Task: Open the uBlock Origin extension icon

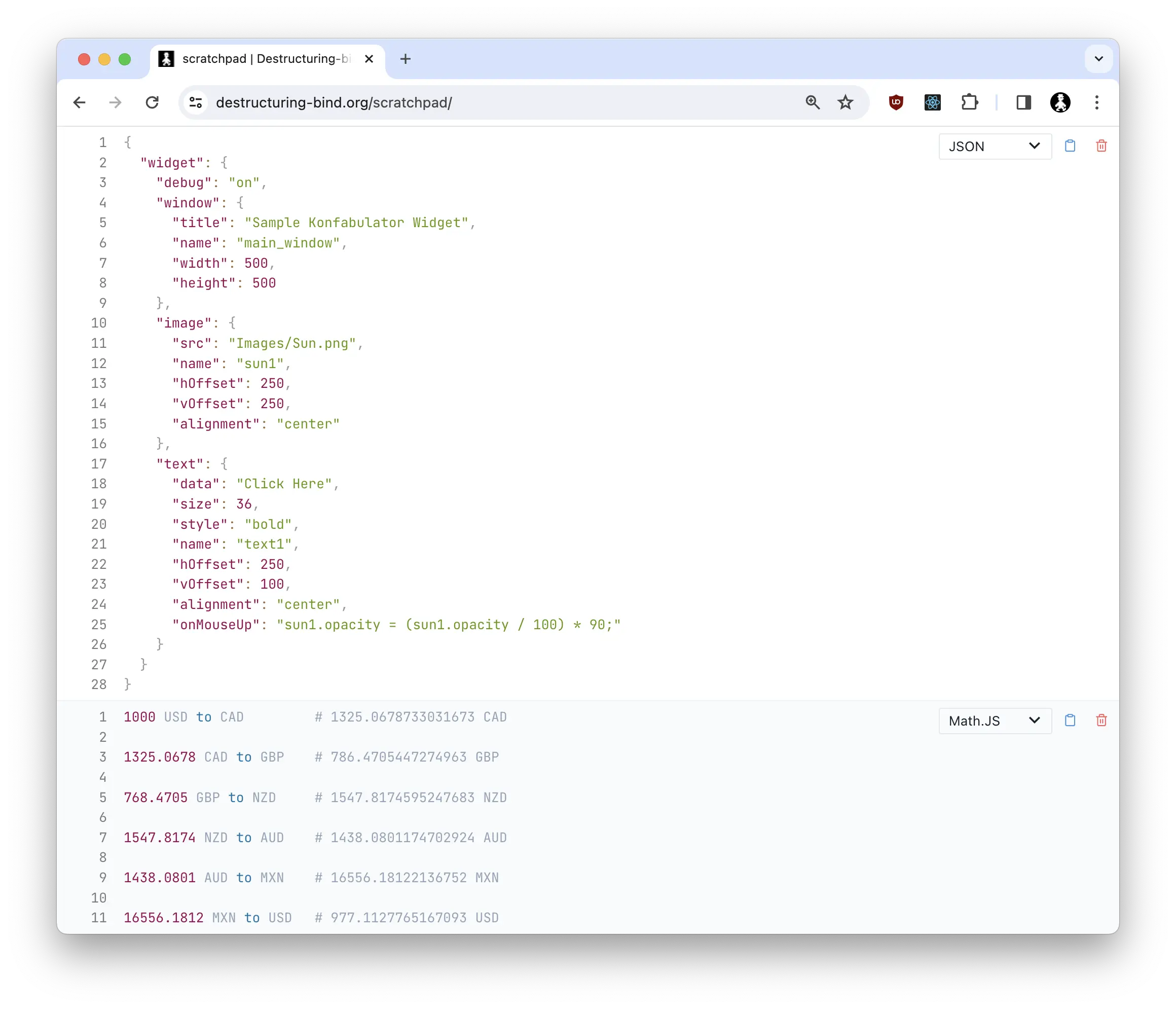Action: pos(896,103)
